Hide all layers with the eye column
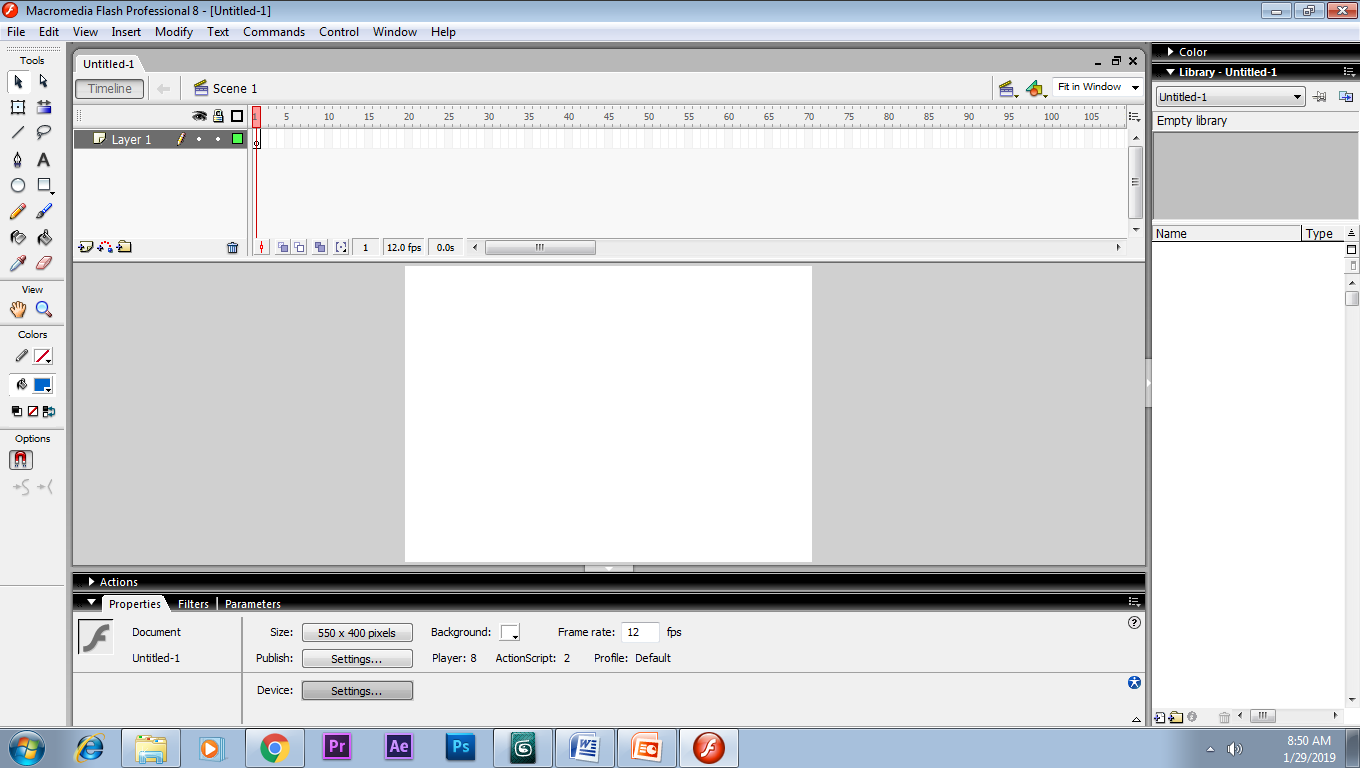Viewport: 1360px width, 768px height. coord(199,116)
